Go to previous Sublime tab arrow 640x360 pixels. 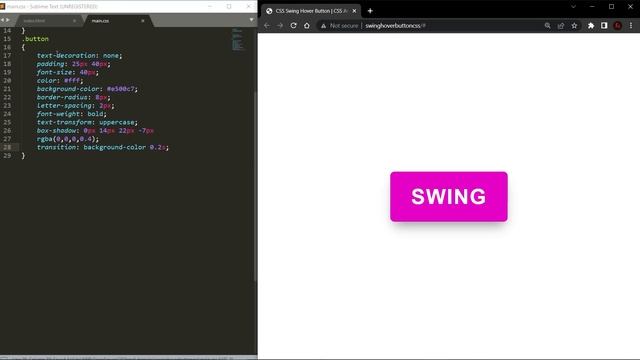(x=2, y=20)
